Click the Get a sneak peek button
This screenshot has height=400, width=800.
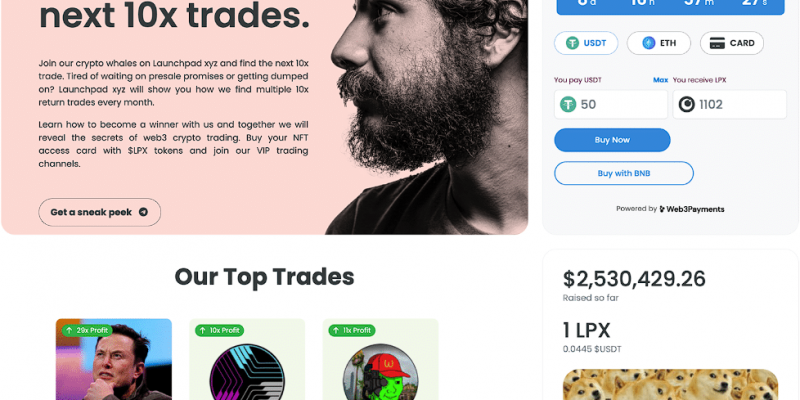pos(99,212)
